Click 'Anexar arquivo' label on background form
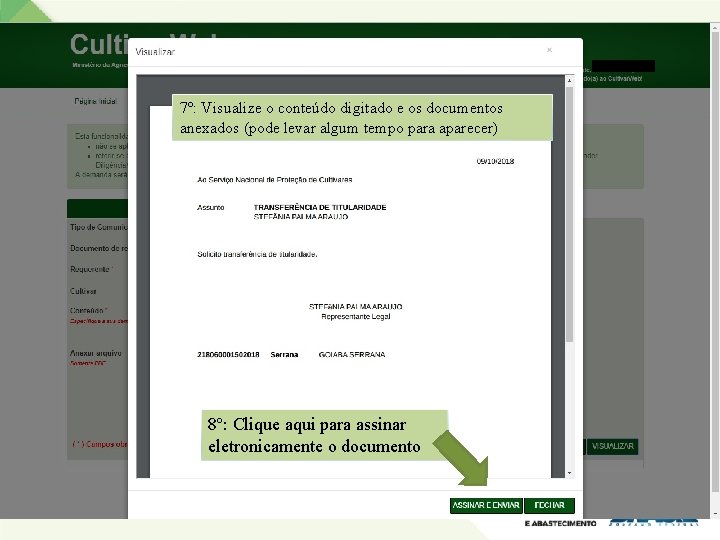This screenshot has height=540, width=720. [x=96, y=353]
